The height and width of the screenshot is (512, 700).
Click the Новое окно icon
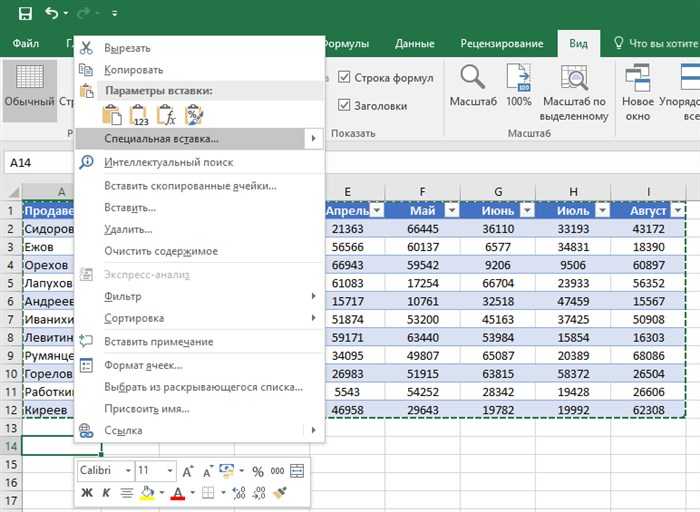tap(638, 78)
